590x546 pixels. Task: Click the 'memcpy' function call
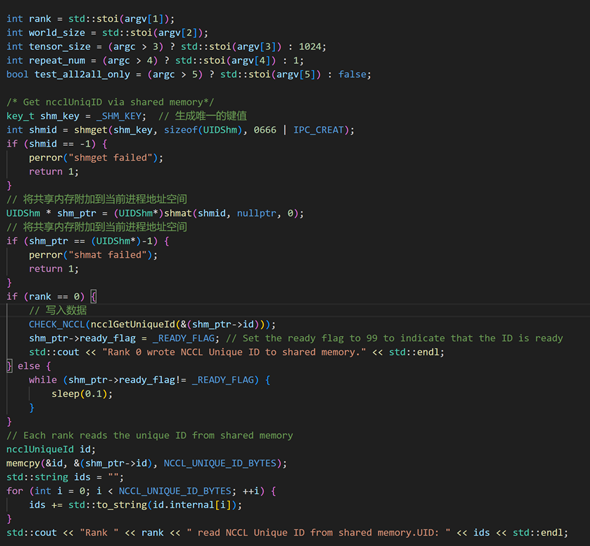(23, 463)
